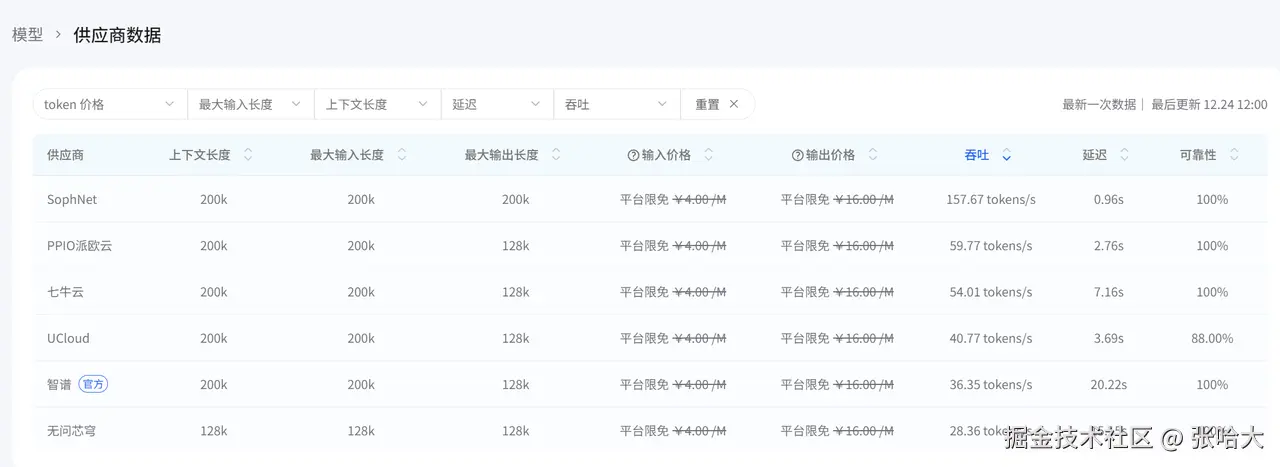Click the 延迟 column sort icon
Image resolution: width=1280 pixels, height=467 pixels.
click(1125, 155)
